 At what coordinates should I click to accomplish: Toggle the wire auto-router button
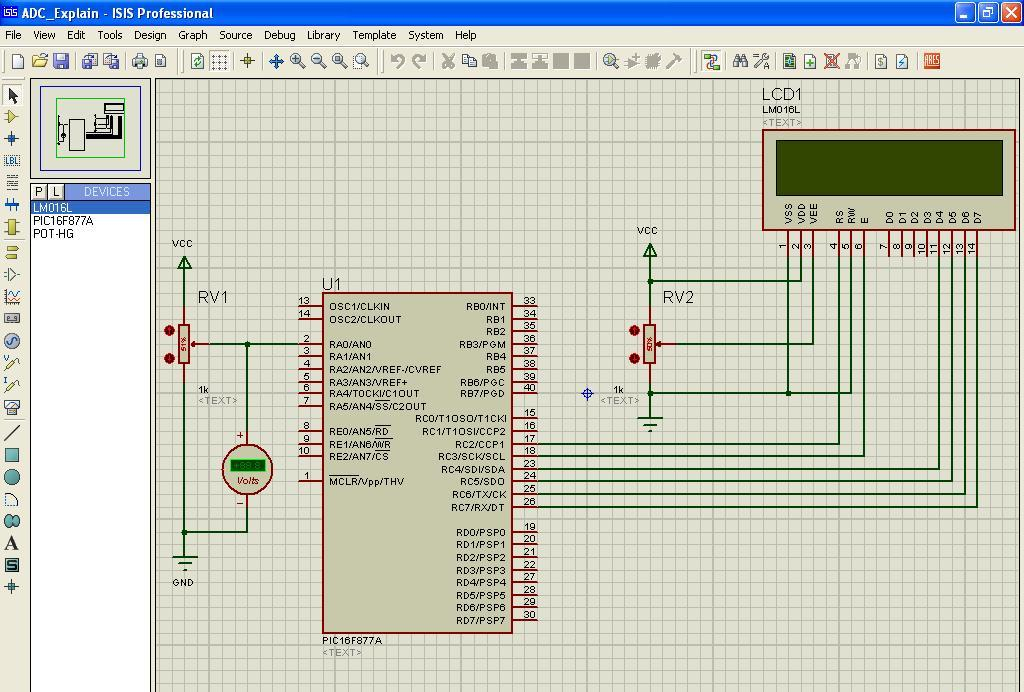(x=711, y=61)
